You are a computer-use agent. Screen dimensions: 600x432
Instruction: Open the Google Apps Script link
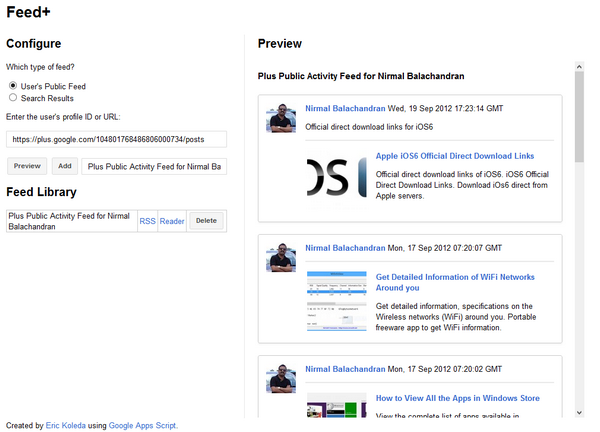(142, 425)
